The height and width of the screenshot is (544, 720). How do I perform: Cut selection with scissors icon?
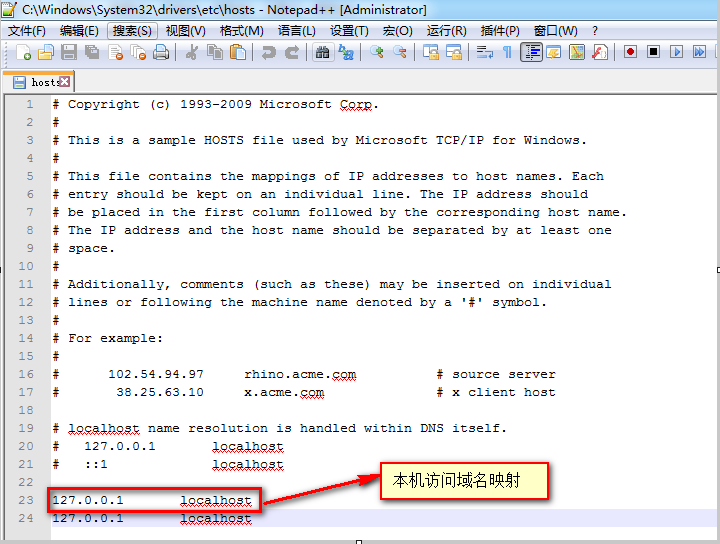tap(191, 52)
